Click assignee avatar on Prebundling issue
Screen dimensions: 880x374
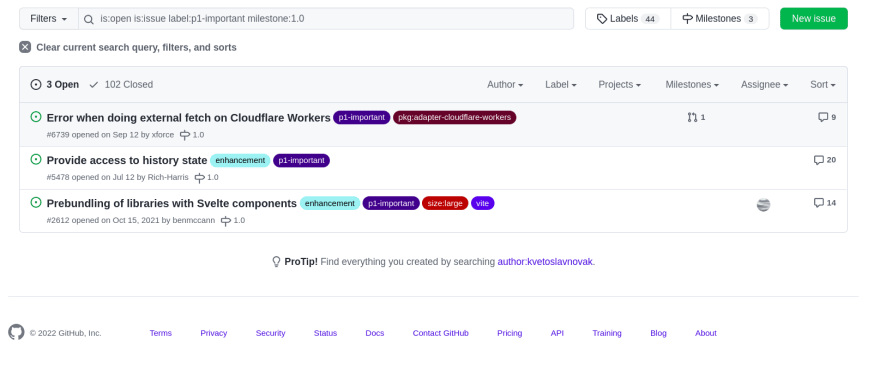[x=763, y=205]
